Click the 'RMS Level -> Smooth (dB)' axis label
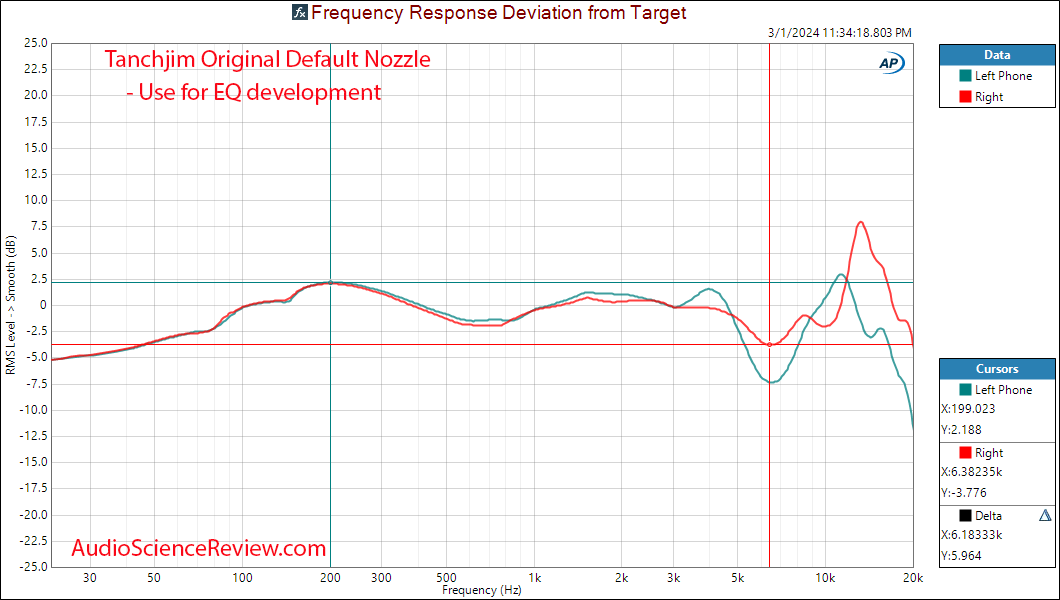Screen dimensions: 1060x600 pos(10,305)
